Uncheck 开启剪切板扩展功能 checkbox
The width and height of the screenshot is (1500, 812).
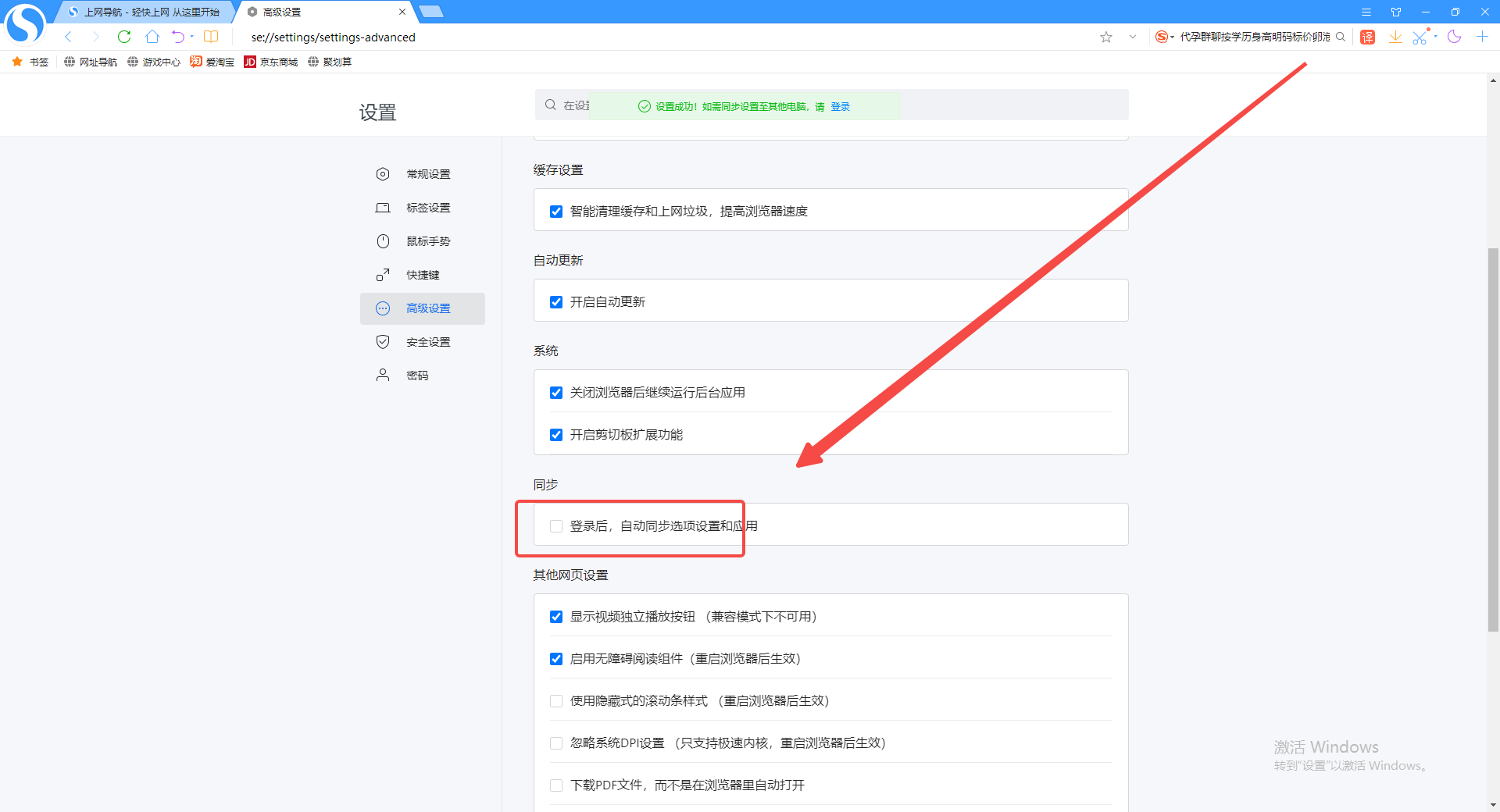coord(556,435)
